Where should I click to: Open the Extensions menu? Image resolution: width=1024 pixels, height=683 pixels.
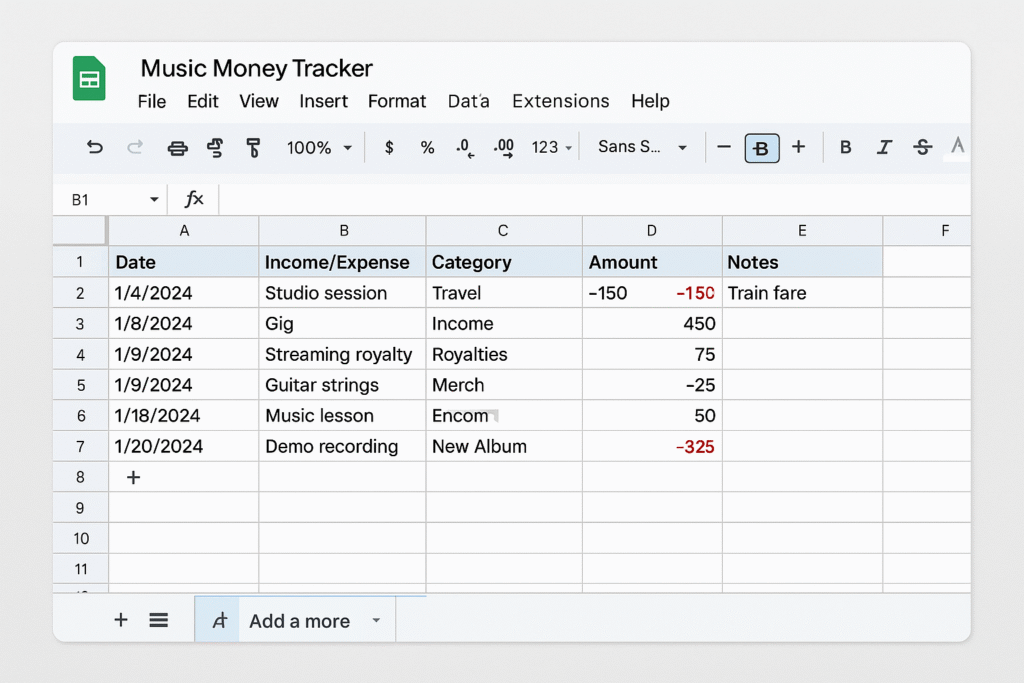tap(560, 101)
